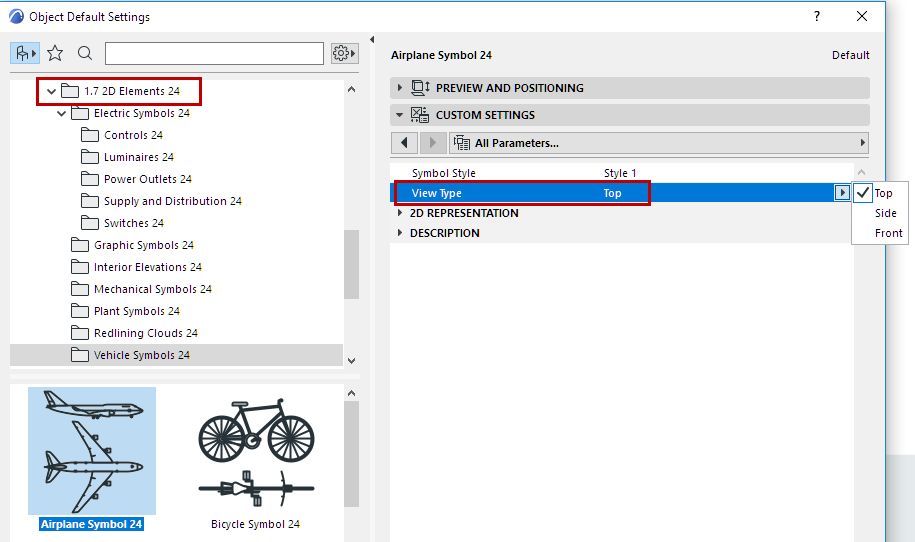This screenshot has width=915, height=542.
Task: Select the Vehicle Symbols 24 folder
Action: pos(176,355)
